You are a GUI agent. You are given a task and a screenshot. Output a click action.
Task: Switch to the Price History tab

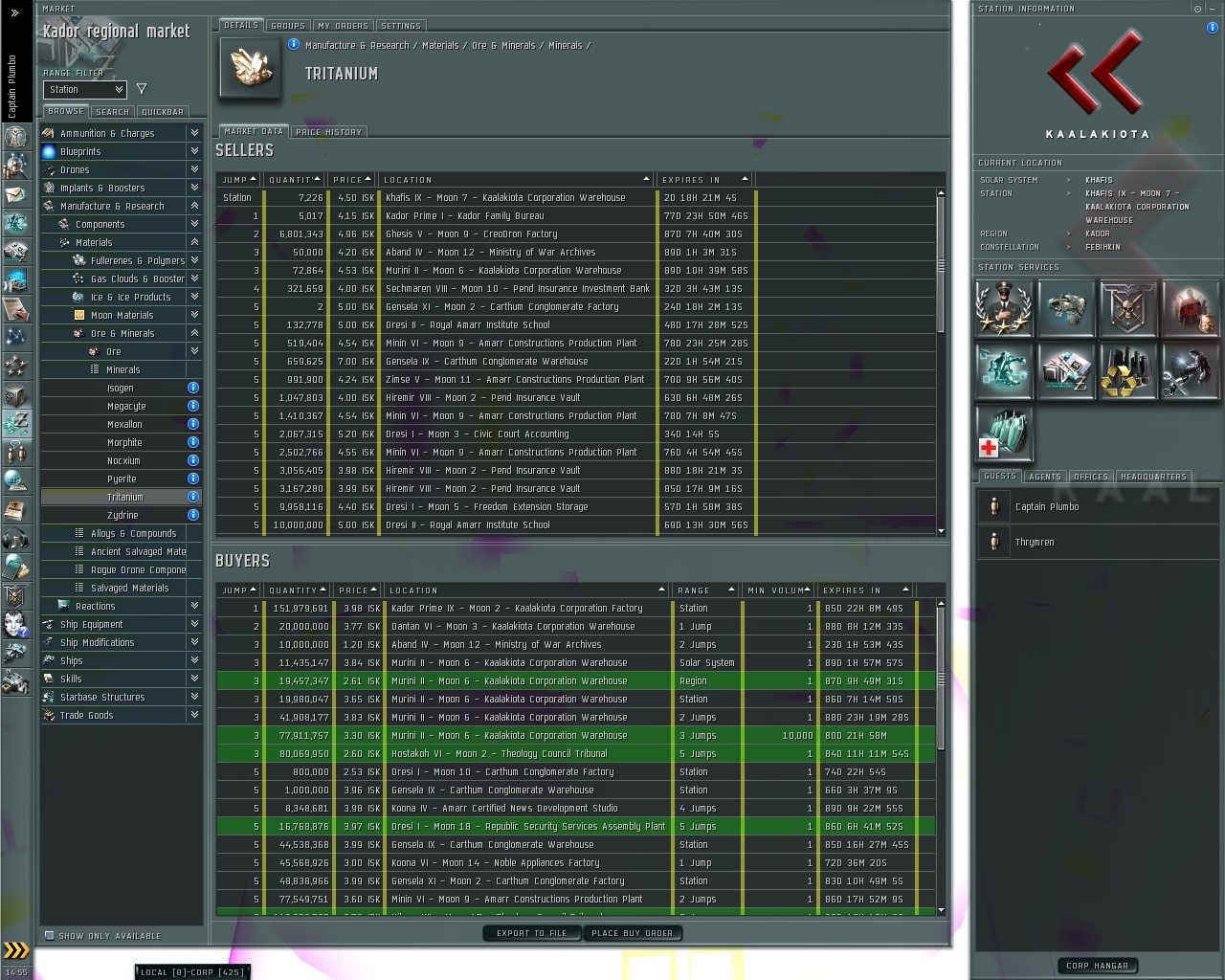click(x=328, y=132)
